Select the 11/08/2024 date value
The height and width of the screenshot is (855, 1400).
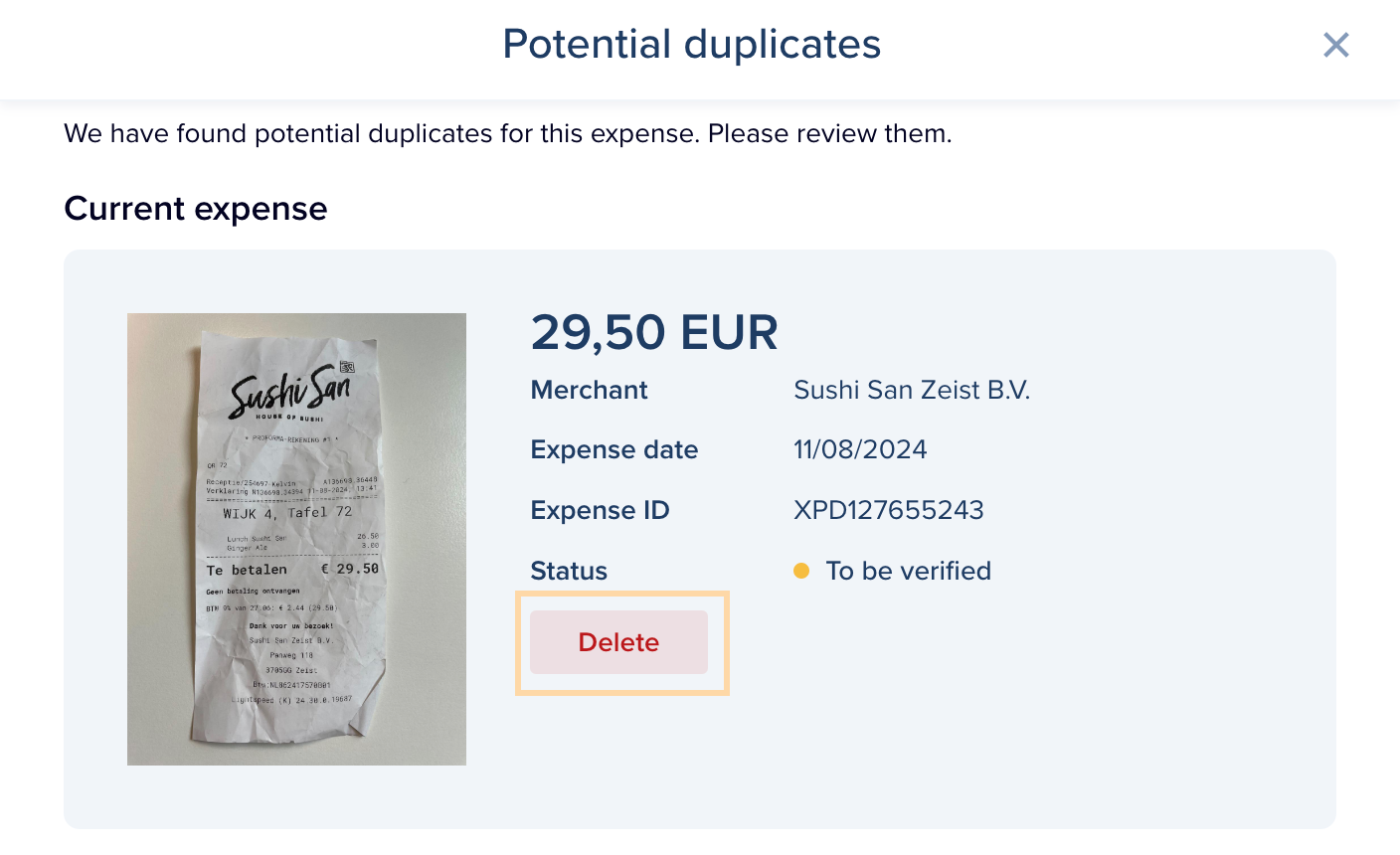pos(860,449)
